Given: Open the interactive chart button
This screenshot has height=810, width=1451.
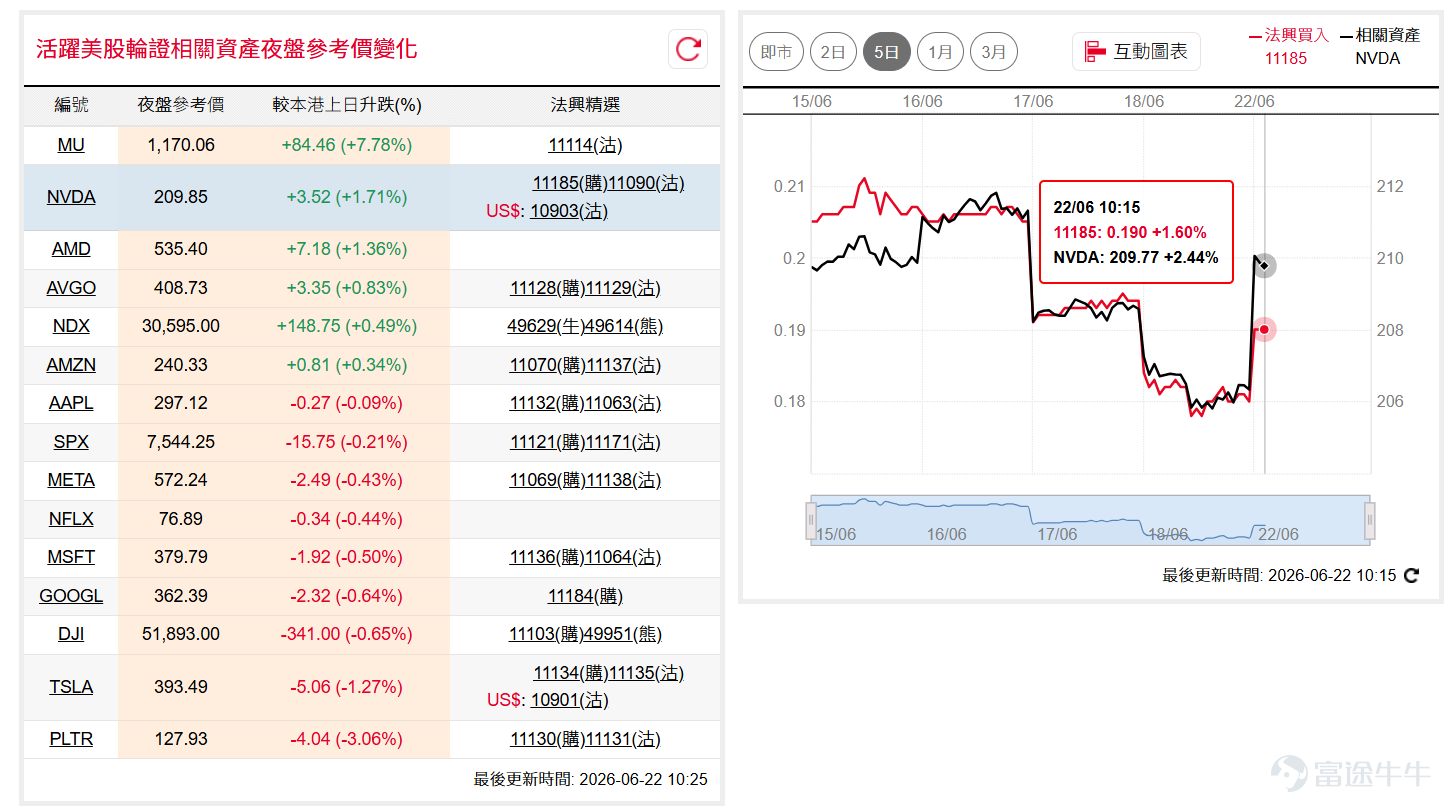Looking at the screenshot, I should (1136, 51).
